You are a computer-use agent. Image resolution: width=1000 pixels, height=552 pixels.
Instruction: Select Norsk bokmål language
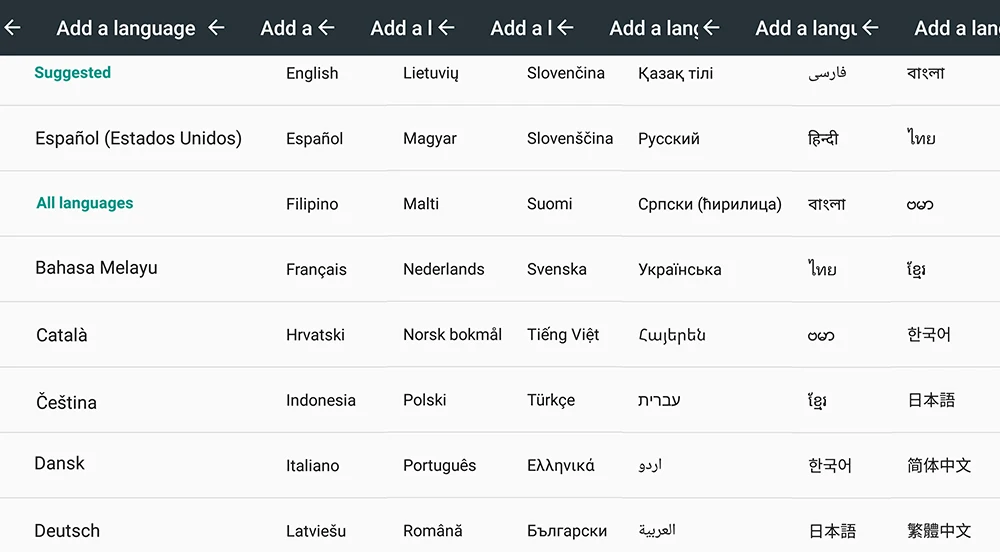pos(452,334)
